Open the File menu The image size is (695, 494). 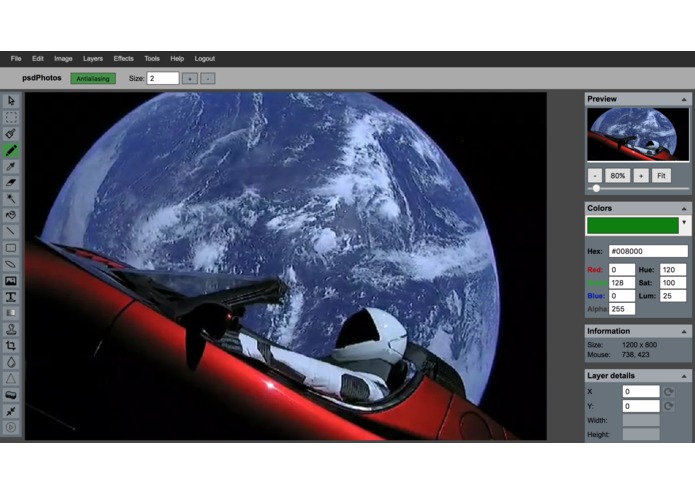point(16,58)
